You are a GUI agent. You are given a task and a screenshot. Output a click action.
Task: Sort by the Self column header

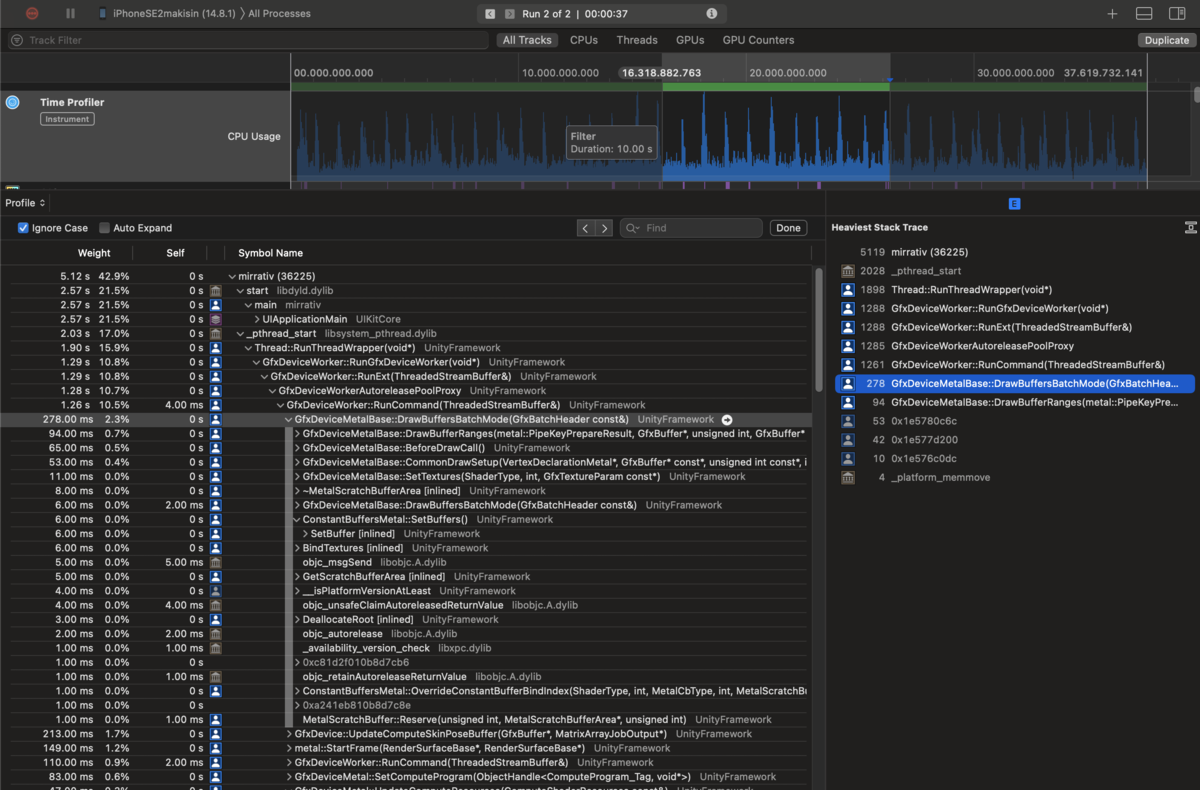tap(175, 253)
